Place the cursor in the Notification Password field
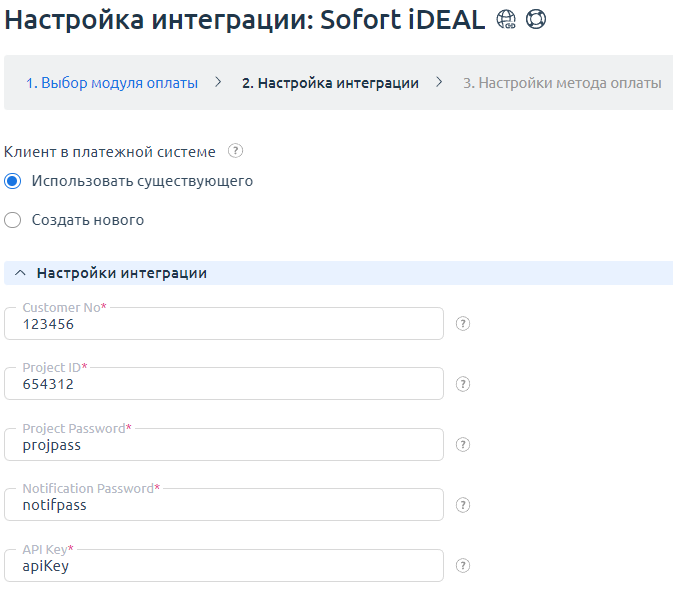 [223, 505]
